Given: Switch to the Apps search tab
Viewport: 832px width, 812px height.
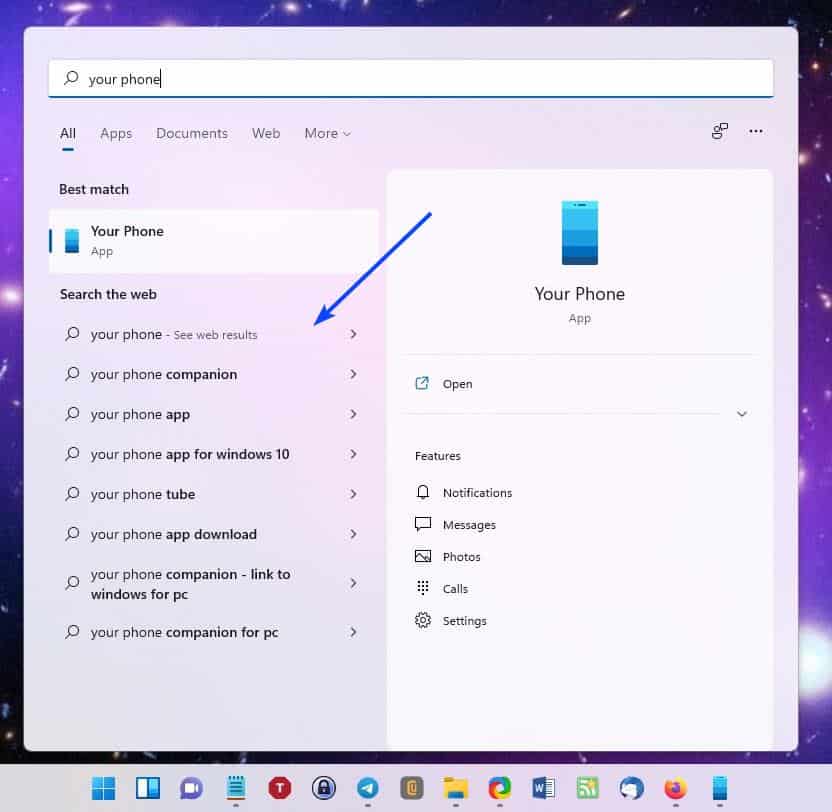Looking at the screenshot, I should tap(116, 133).
